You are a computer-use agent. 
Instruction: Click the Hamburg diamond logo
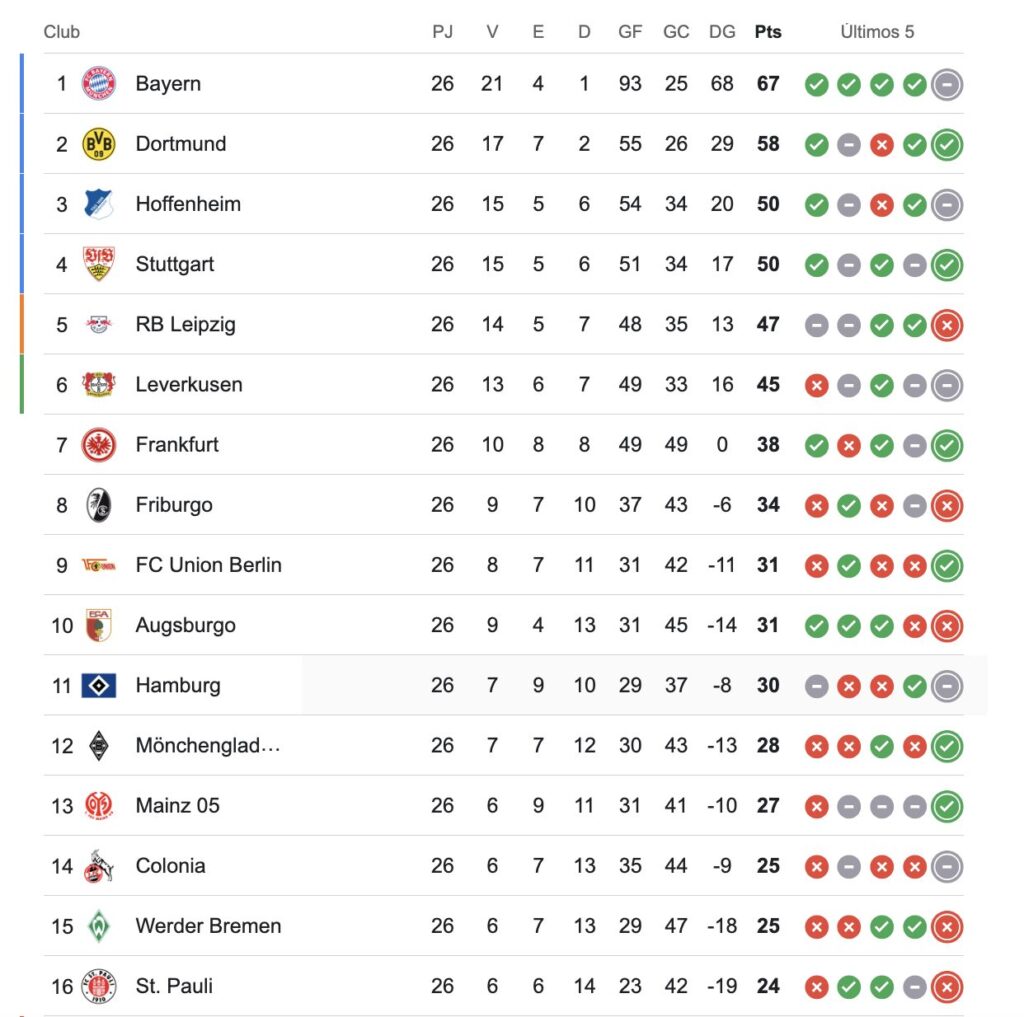pos(99,685)
